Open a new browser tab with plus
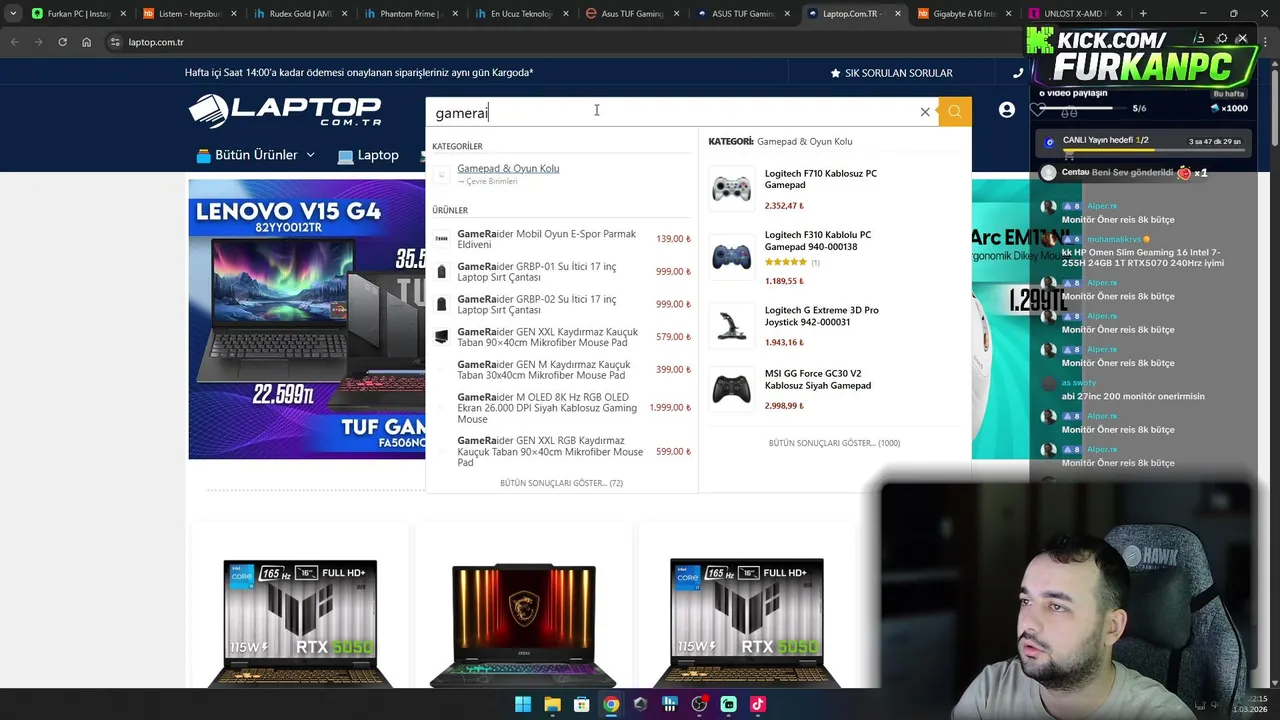1280x720 pixels. [1143, 14]
